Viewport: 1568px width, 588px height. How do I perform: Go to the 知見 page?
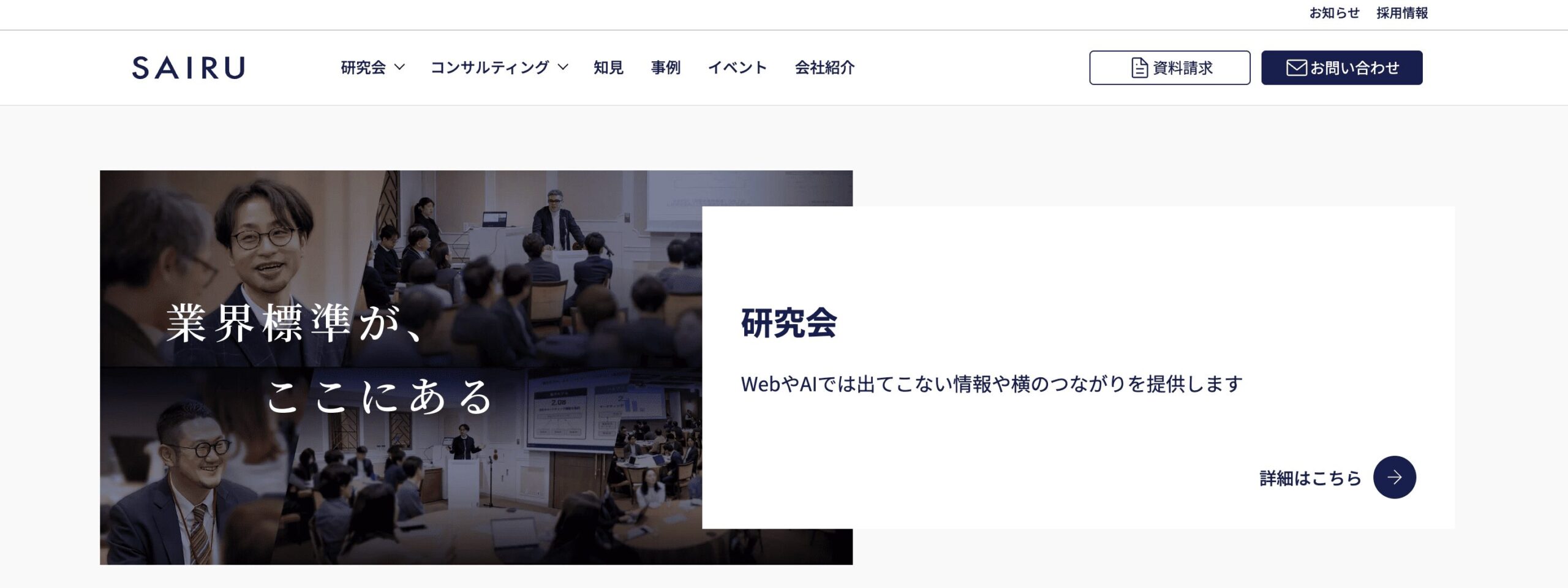click(608, 67)
